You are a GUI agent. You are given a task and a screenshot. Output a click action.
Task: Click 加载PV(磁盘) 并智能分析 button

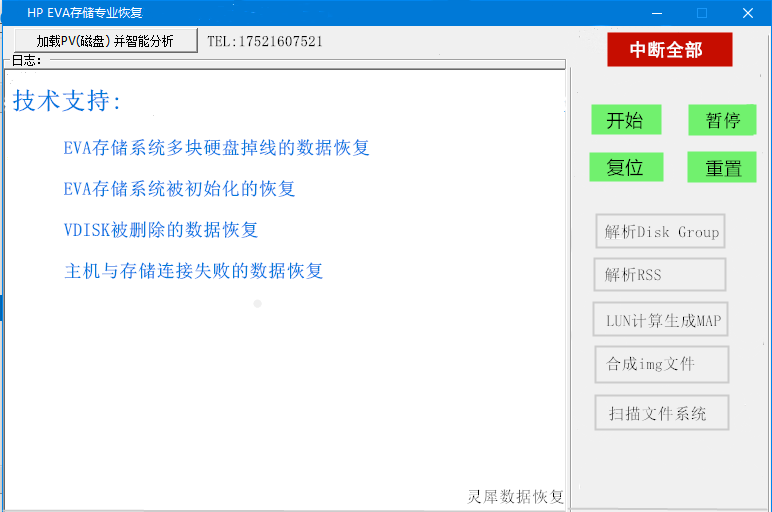click(x=106, y=41)
